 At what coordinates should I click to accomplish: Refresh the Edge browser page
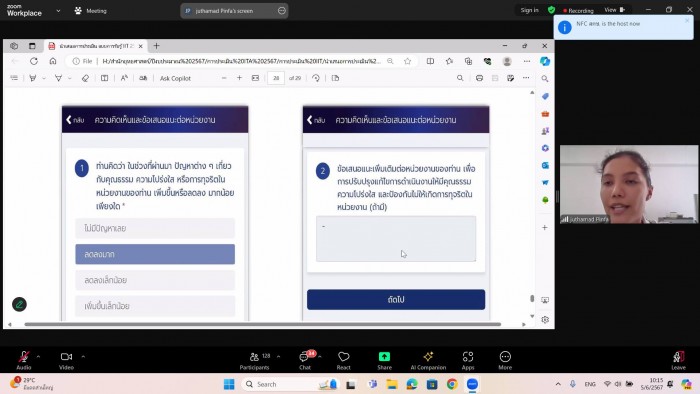click(x=34, y=61)
